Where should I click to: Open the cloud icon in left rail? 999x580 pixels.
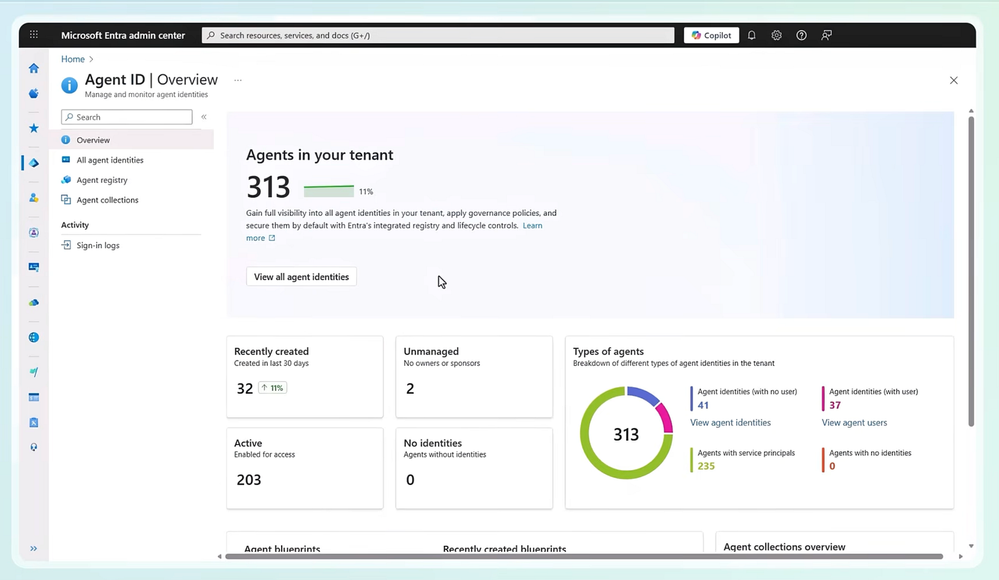tap(34, 303)
